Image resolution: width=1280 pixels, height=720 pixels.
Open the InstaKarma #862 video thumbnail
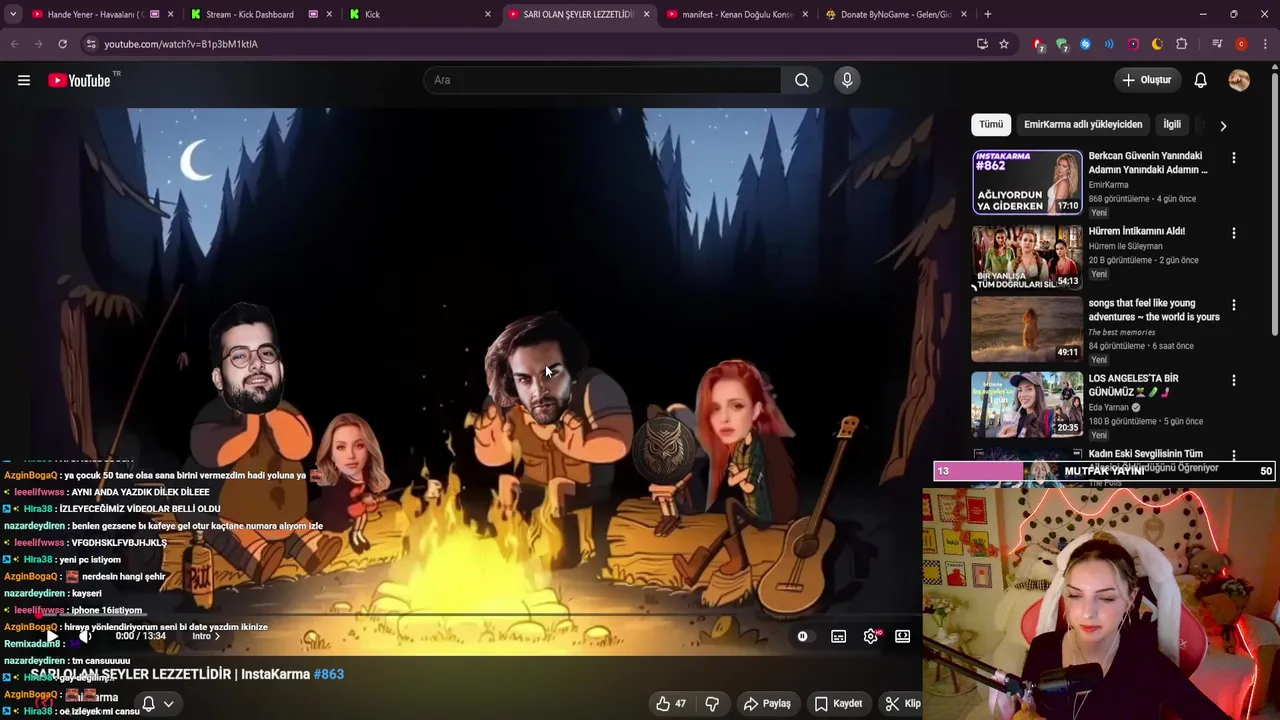pyautogui.click(x=1027, y=182)
